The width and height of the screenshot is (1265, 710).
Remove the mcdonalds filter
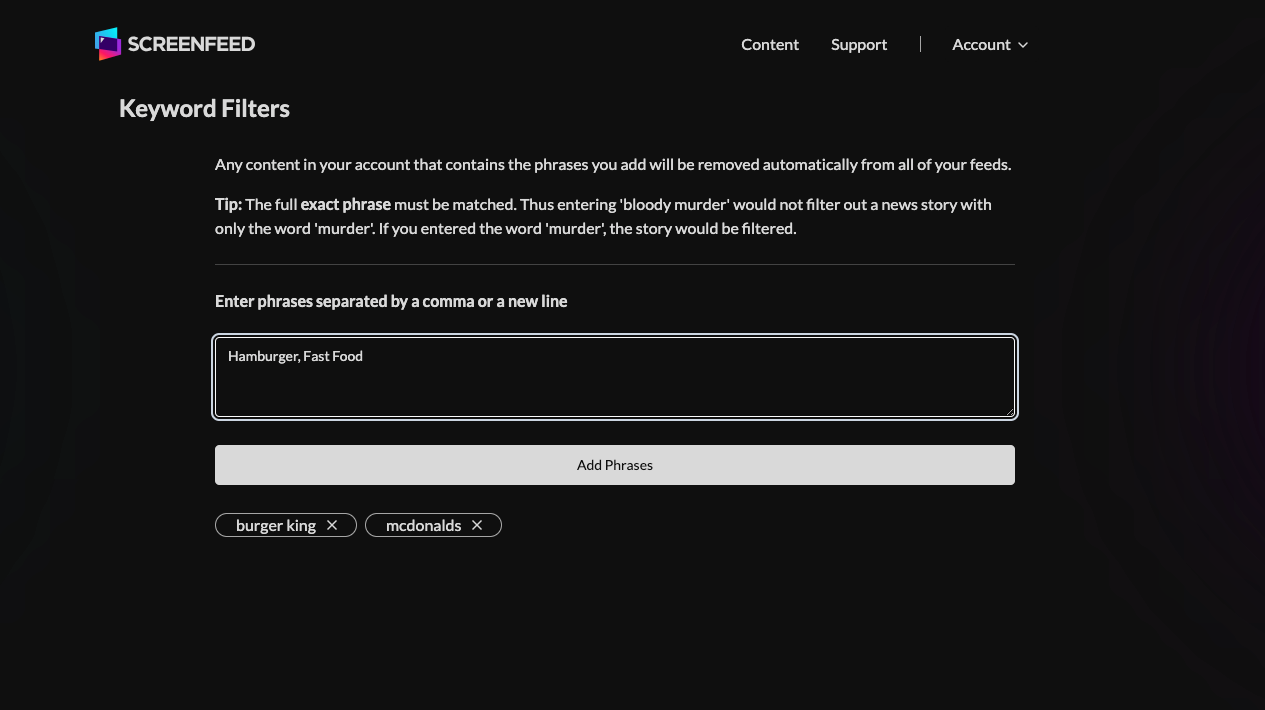tap(477, 525)
